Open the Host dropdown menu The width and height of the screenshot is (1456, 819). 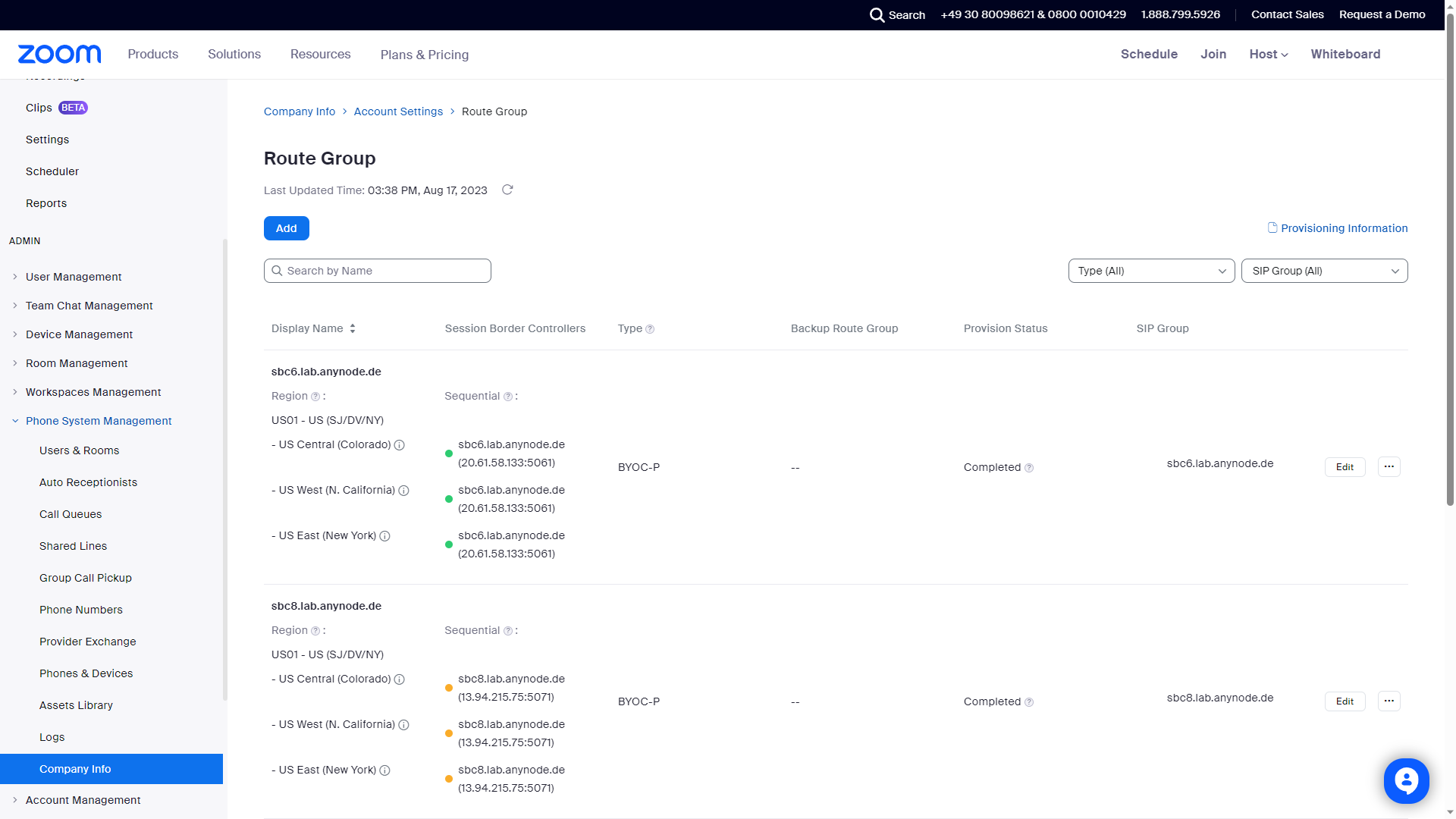tap(1269, 54)
